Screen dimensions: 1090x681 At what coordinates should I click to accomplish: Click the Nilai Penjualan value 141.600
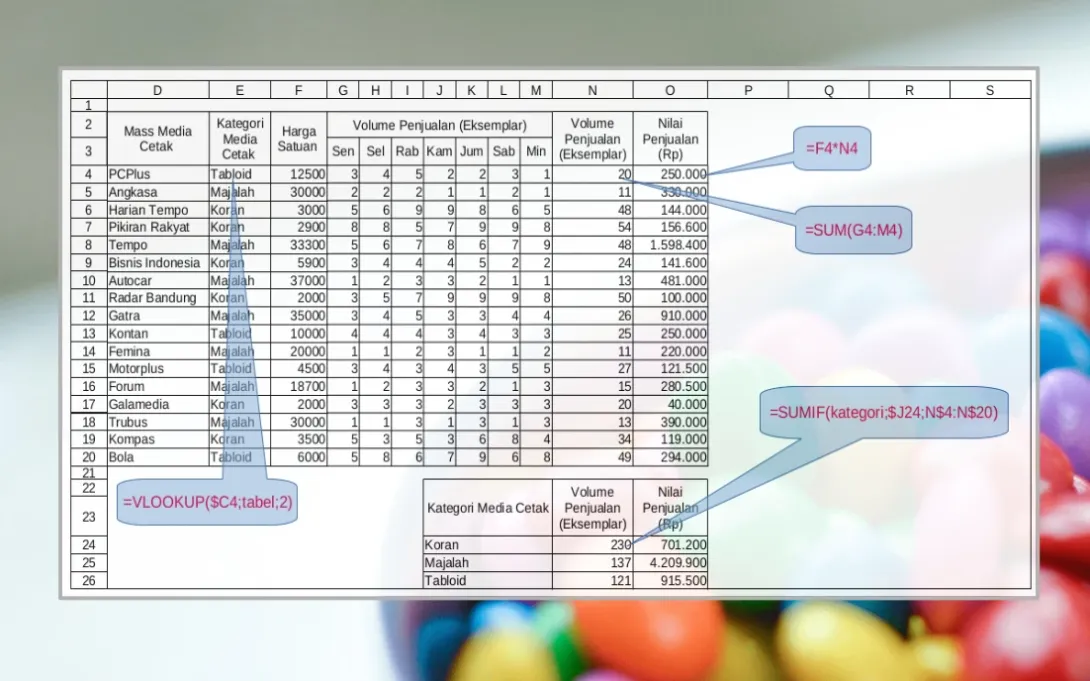[670, 263]
